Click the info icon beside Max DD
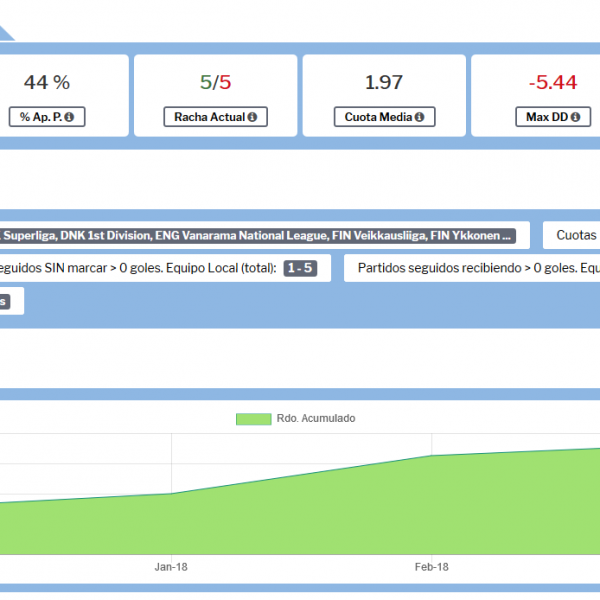The width and height of the screenshot is (600, 600). [x=576, y=117]
